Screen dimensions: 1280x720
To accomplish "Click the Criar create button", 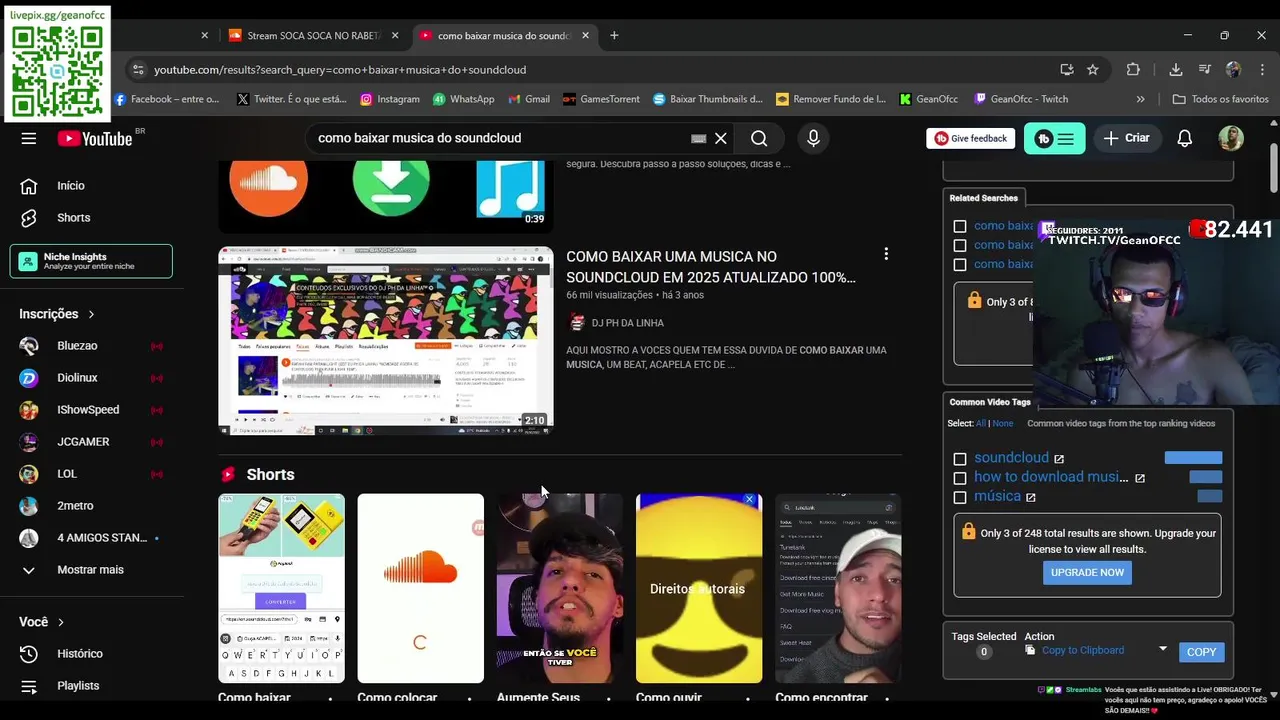I will click(x=1127, y=138).
